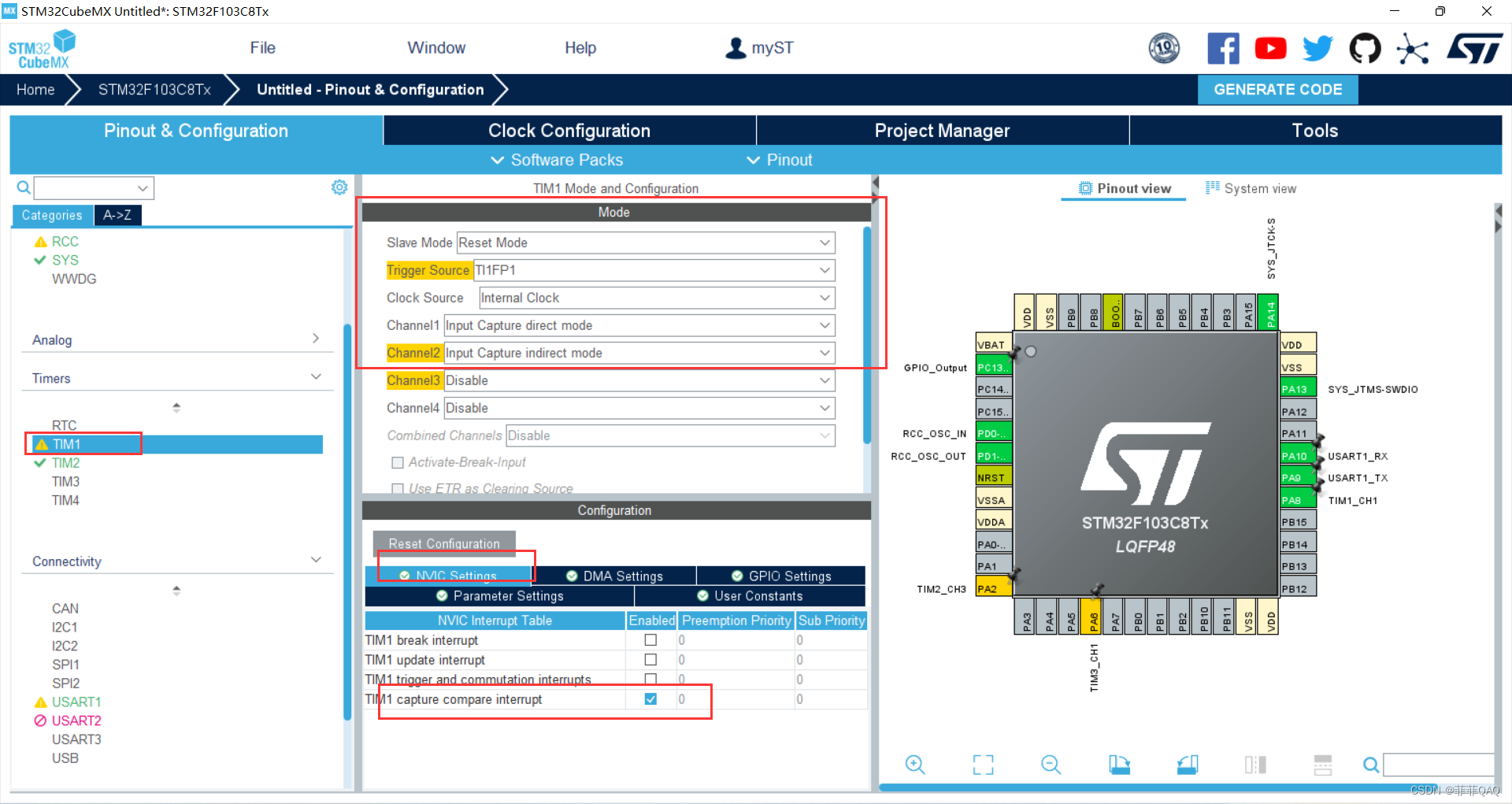Click the PA8 pin on the chip

pos(1298,500)
